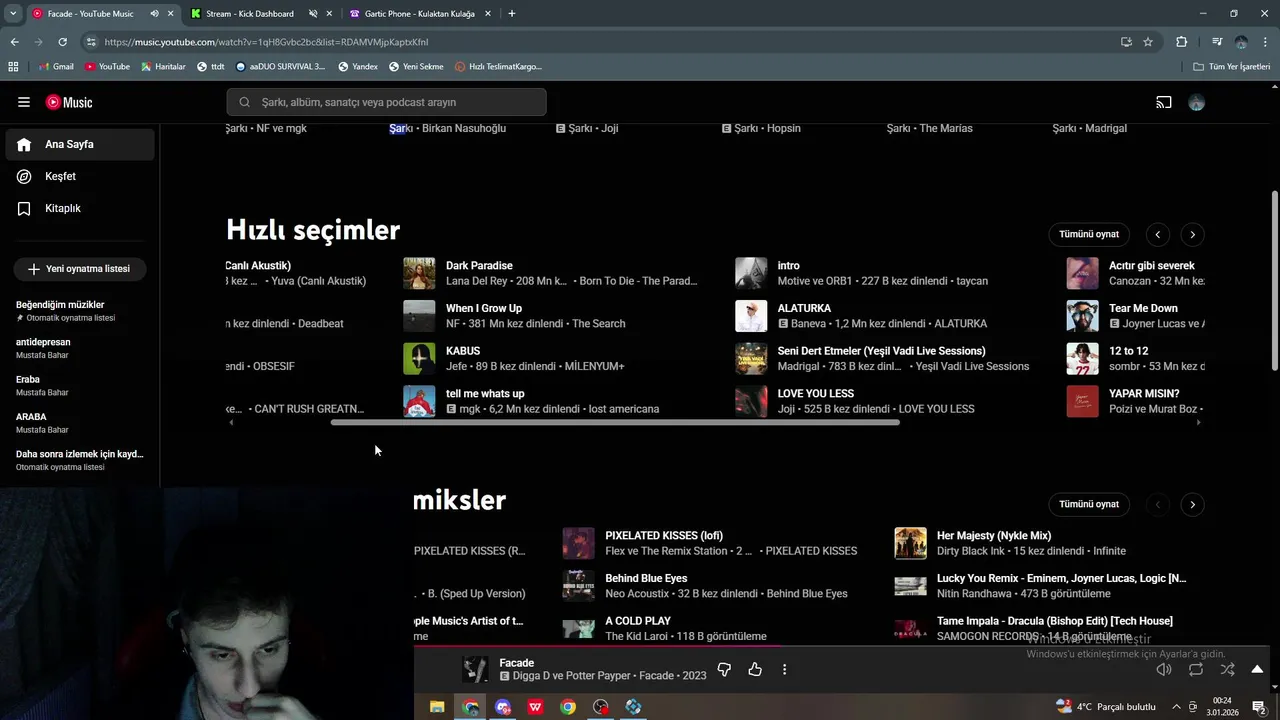1280x720 pixels.
Task: Click the Lucky You Remix title
Action: pyautogui.click(x=1061, y=578)
